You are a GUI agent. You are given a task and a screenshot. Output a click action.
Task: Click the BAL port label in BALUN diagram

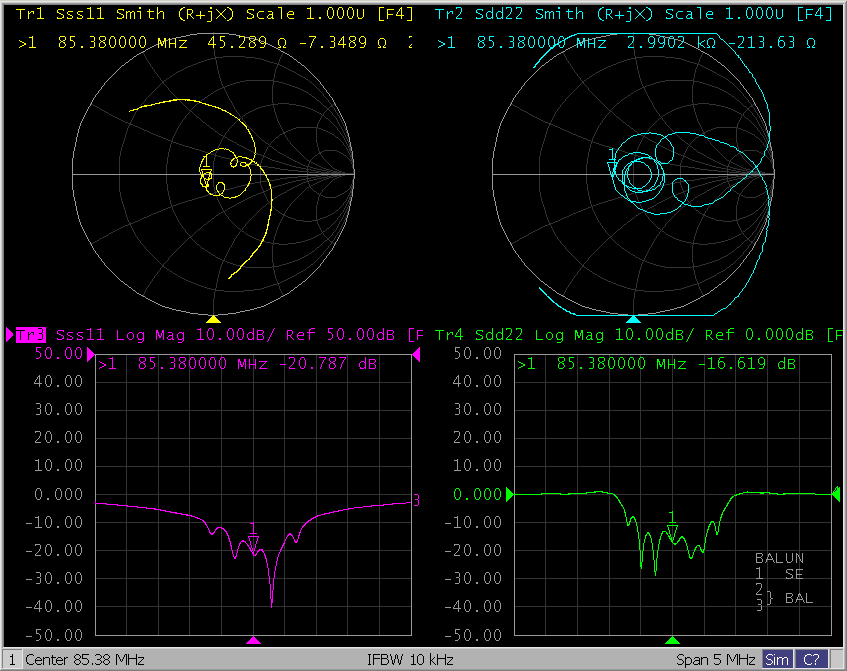click(798, 598)
